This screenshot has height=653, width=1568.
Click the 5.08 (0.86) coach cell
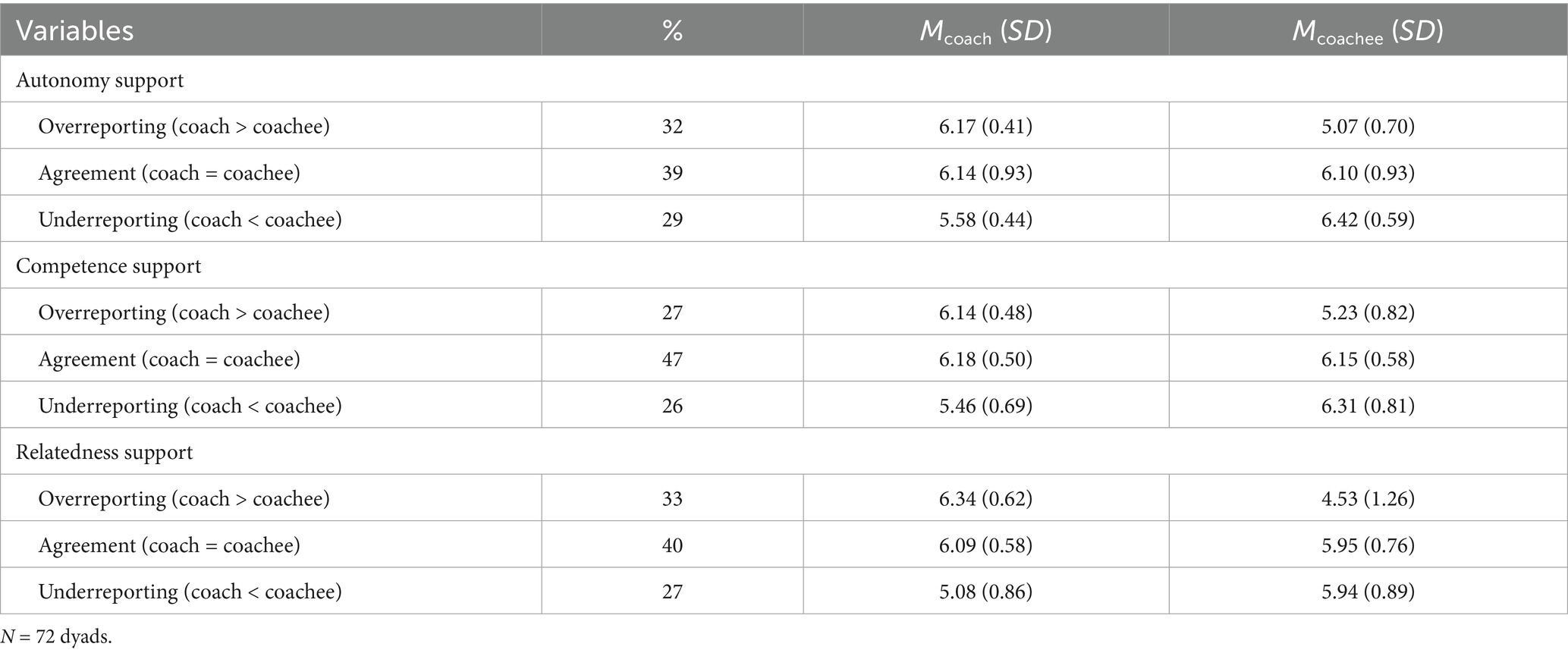[x=985, y=592]
